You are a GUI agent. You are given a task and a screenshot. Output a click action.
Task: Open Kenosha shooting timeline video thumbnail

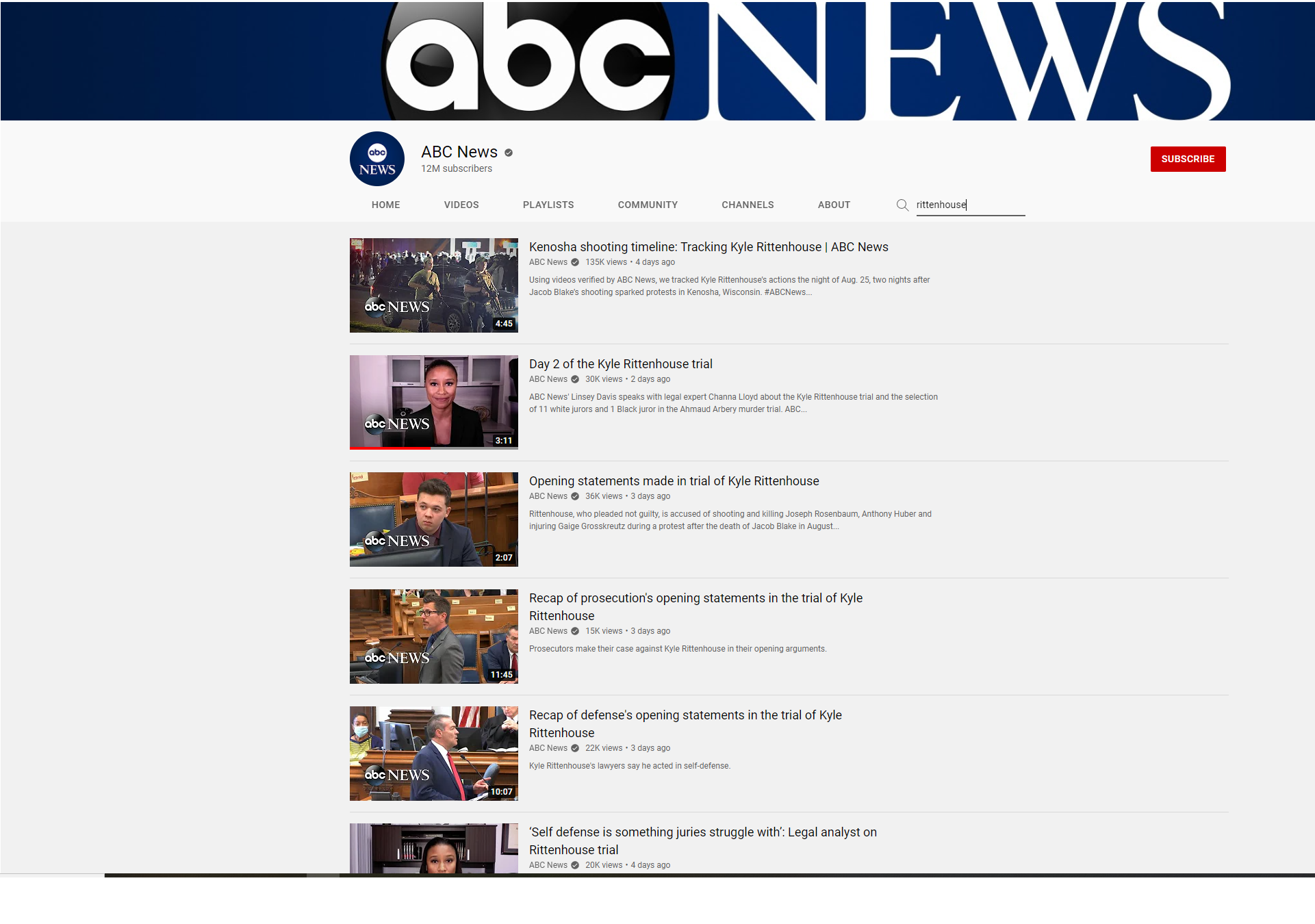click(434, 285)
